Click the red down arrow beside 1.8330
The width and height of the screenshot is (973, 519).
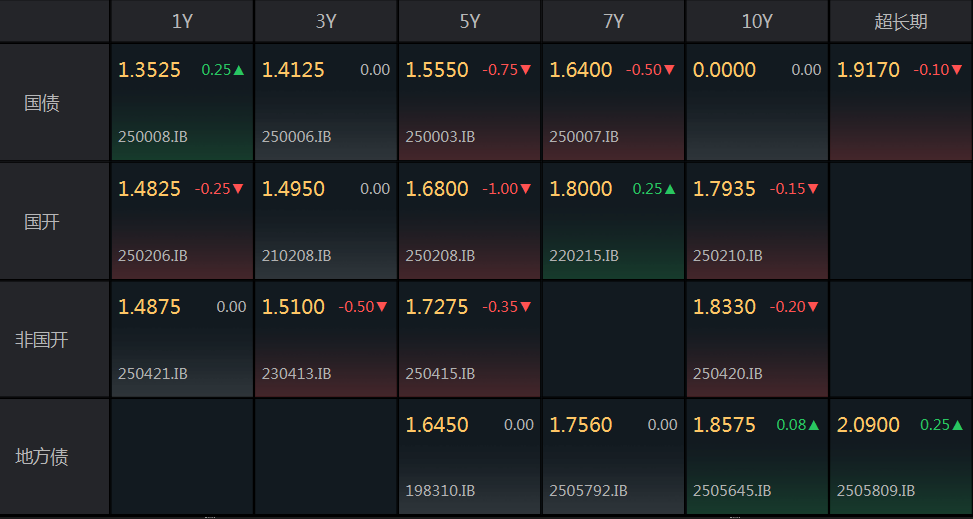tap(813, 306)
